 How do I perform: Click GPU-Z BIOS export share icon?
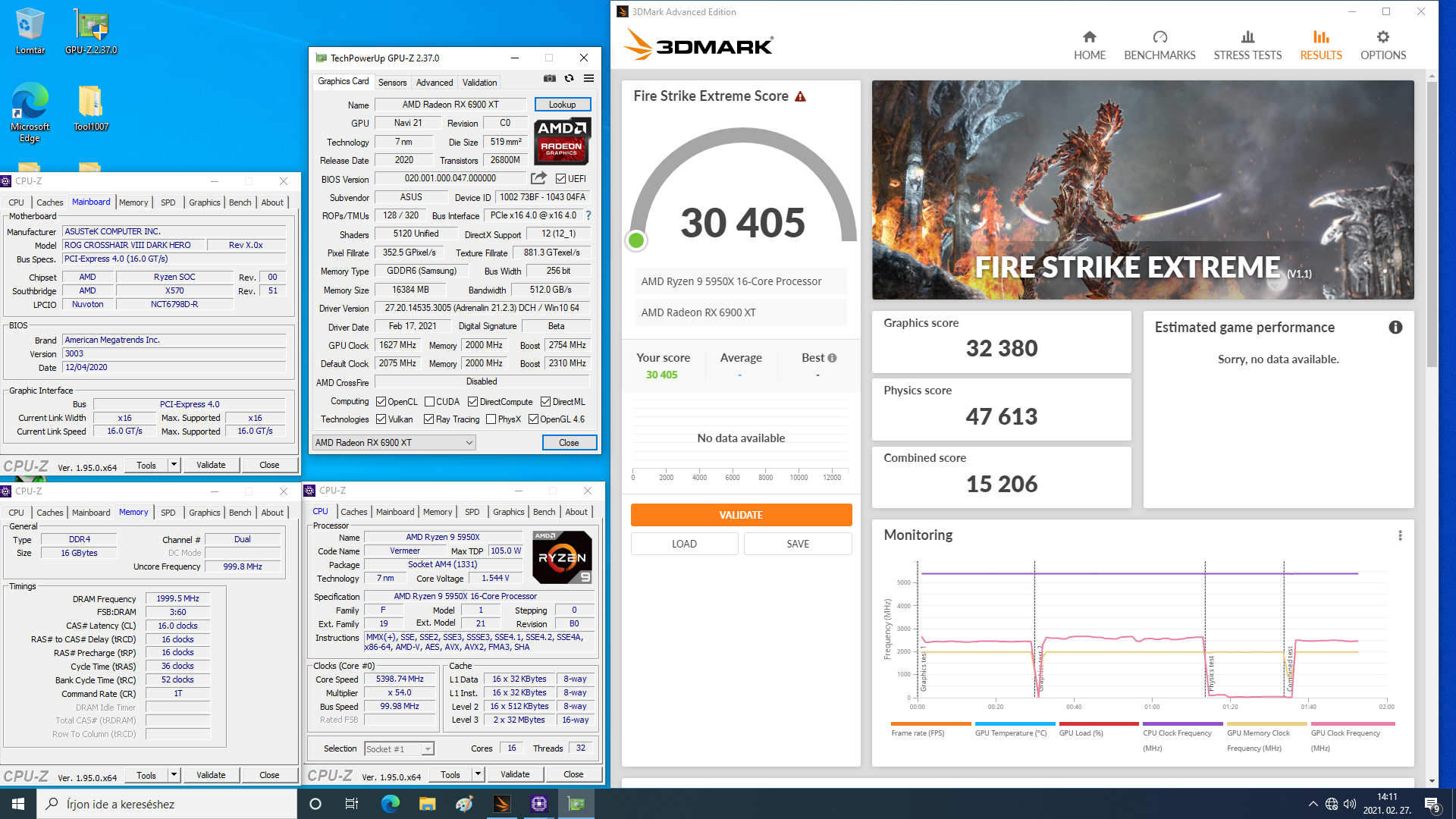click(538, 178)
